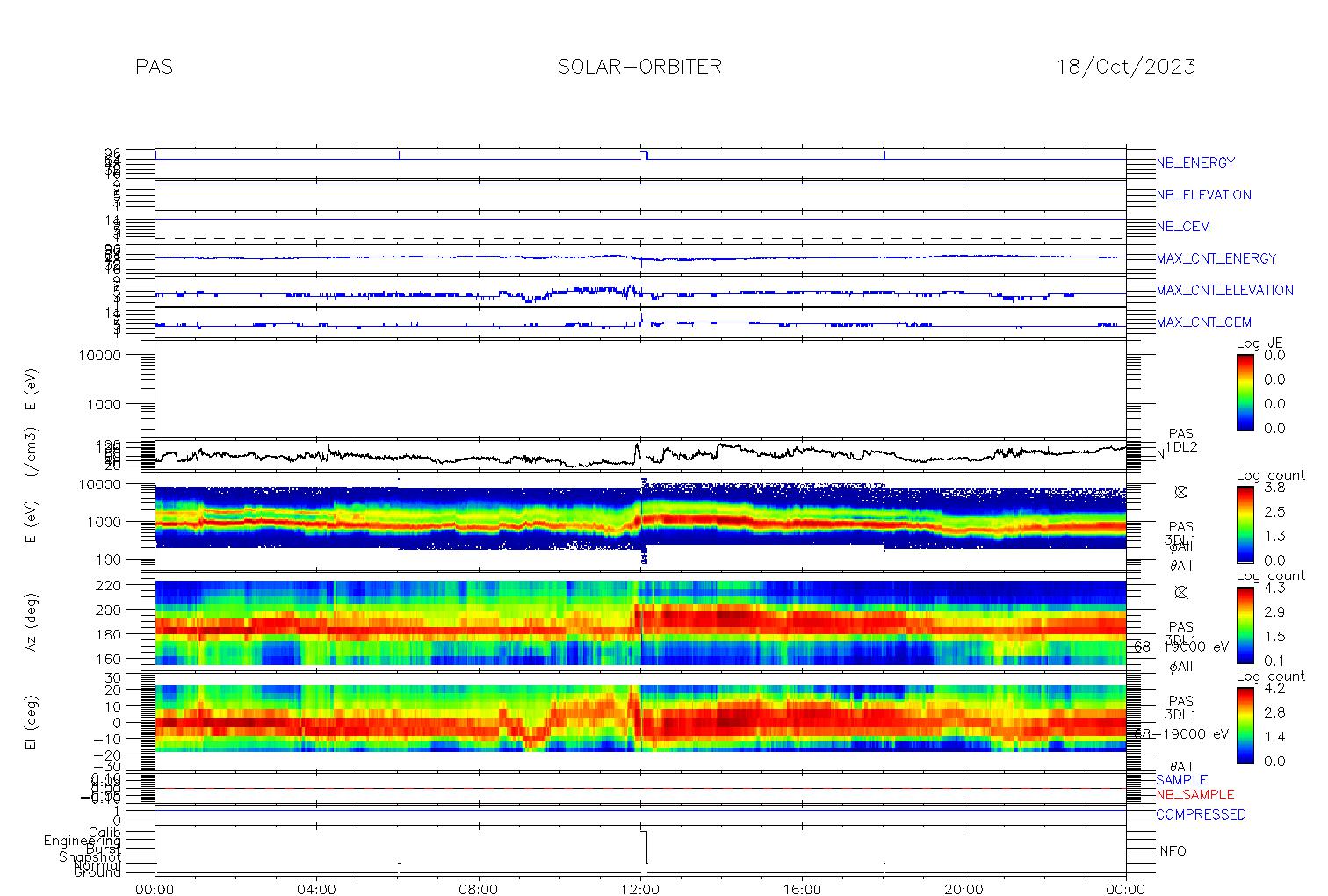Click the crossed-circle symbol beside the energy spectrogram

[x=1181, y=492]
